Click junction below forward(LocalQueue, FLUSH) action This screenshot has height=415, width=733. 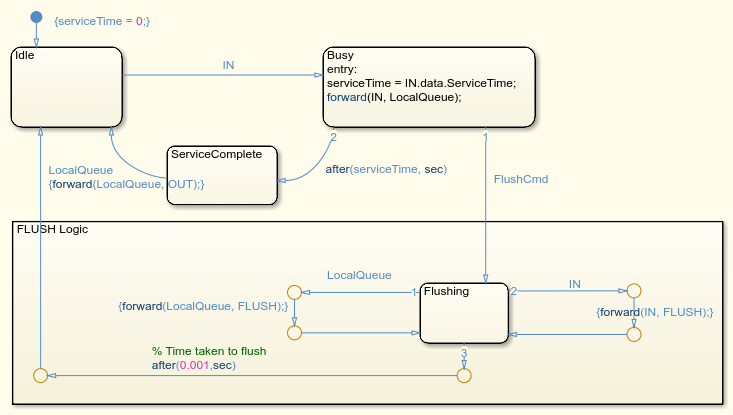coord(294,333)
